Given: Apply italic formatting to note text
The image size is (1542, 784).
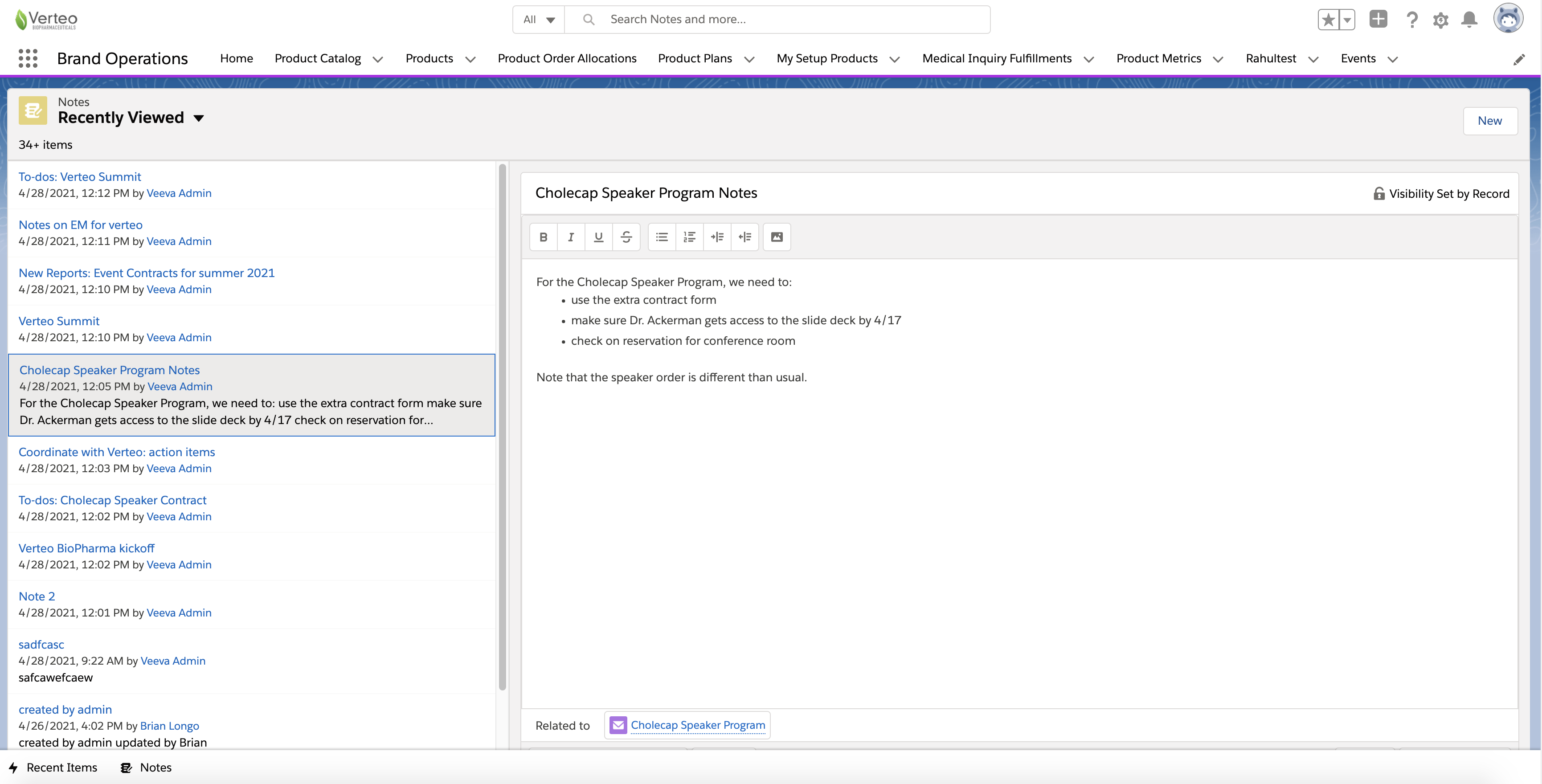Looking at the screenshot, I should (570, 237).
